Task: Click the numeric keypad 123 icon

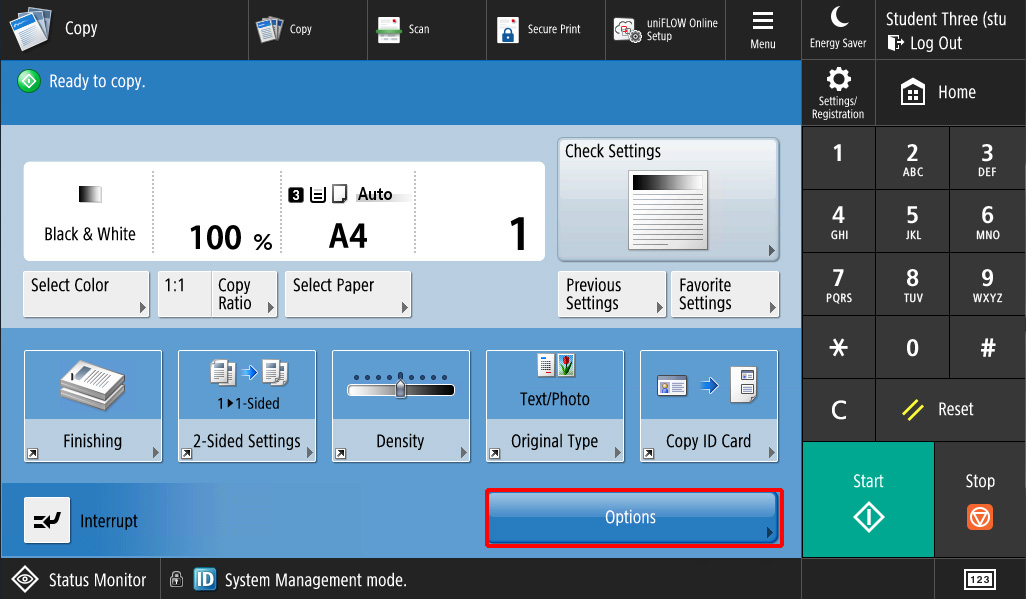Action: click(979, 580)
